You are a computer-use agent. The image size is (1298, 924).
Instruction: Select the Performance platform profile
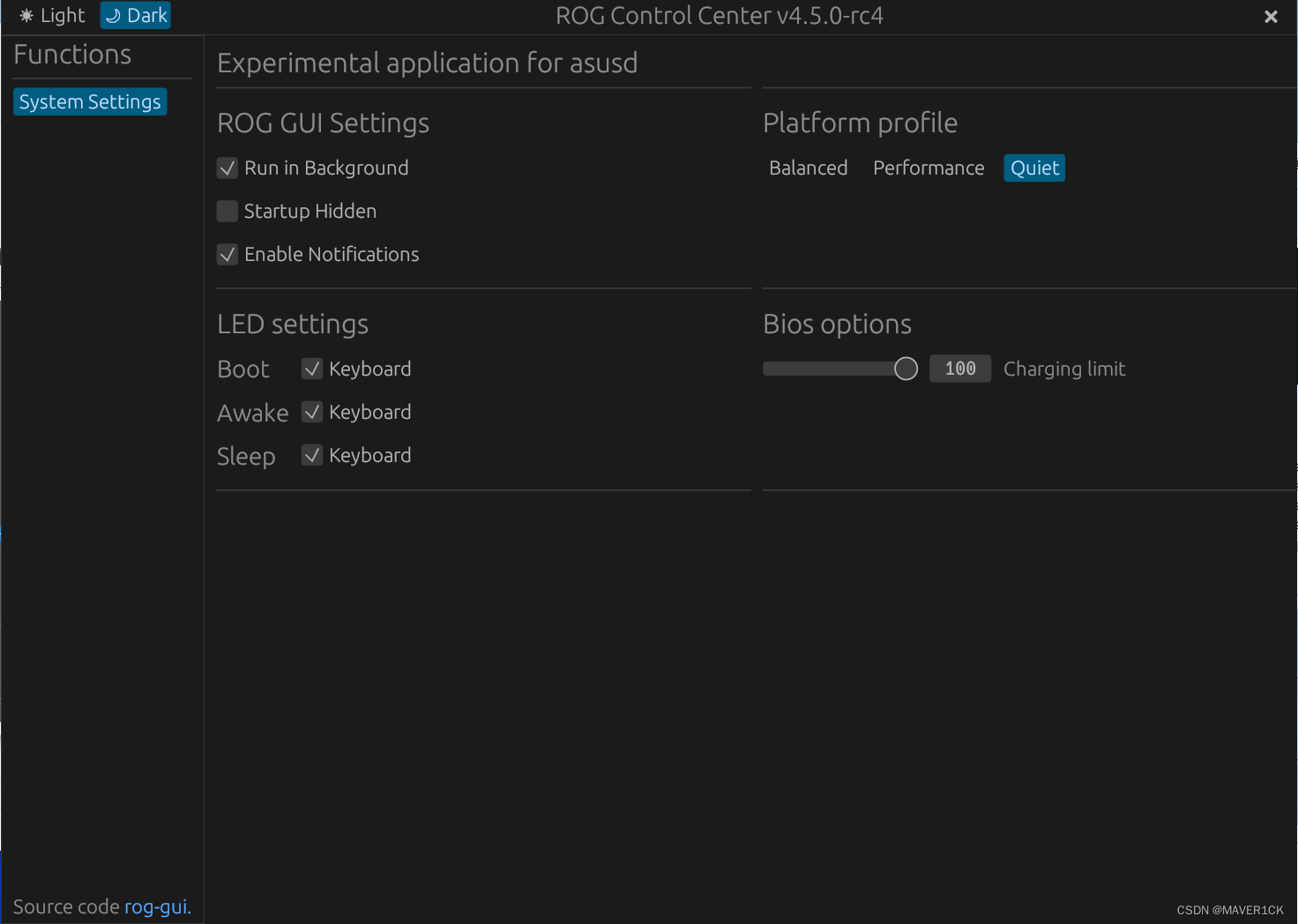[929, 168]
